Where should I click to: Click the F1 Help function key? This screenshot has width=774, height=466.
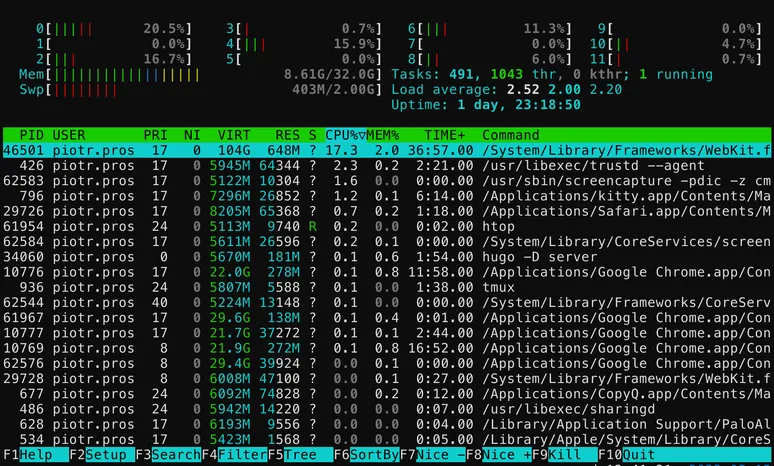pos(36,455)
